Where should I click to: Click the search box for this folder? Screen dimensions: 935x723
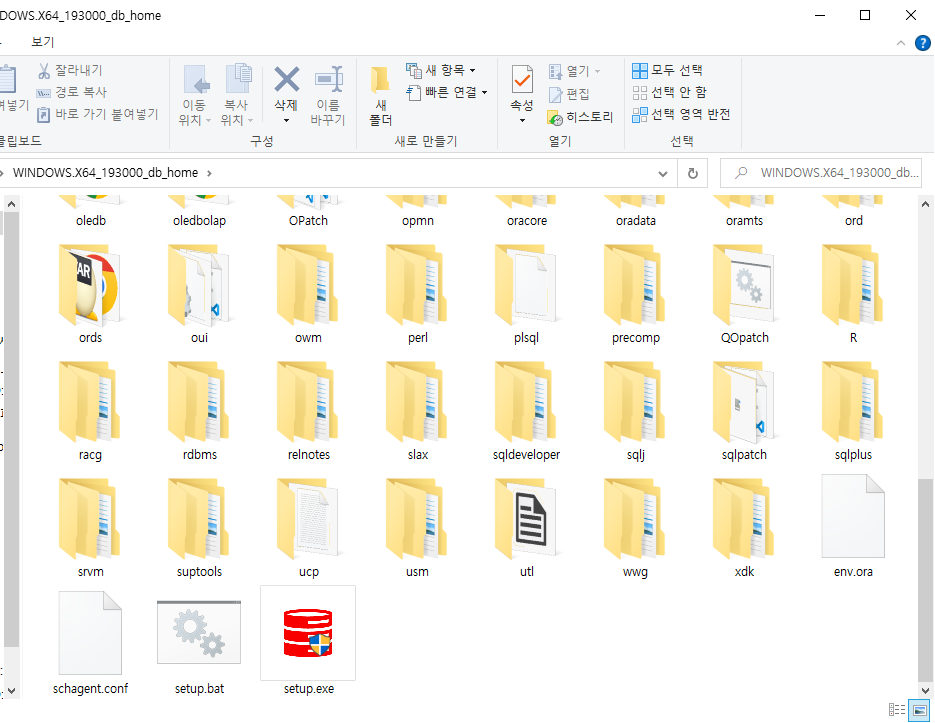click(821, 173)
